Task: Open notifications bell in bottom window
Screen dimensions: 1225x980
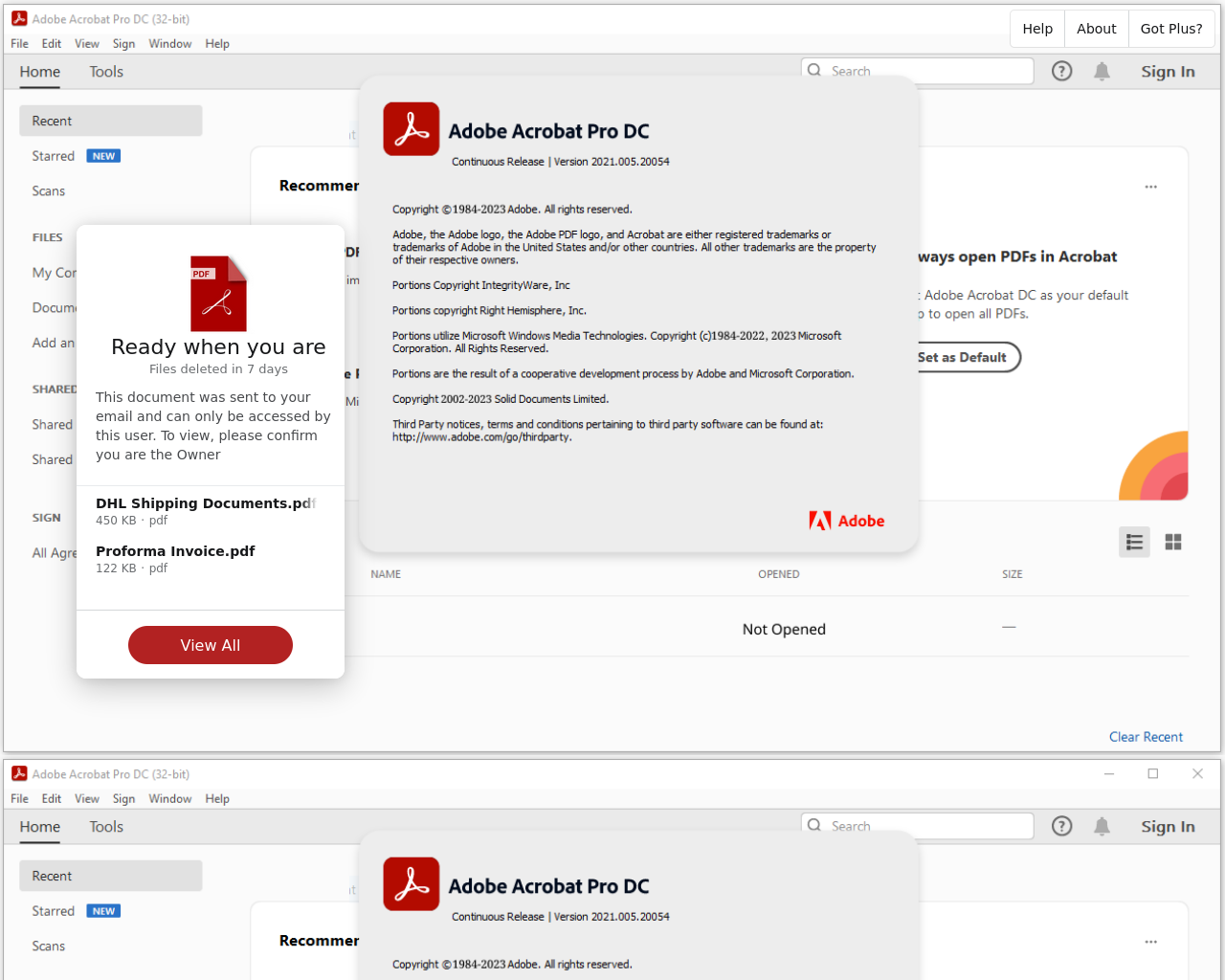Action: (x=1102, y=826)
